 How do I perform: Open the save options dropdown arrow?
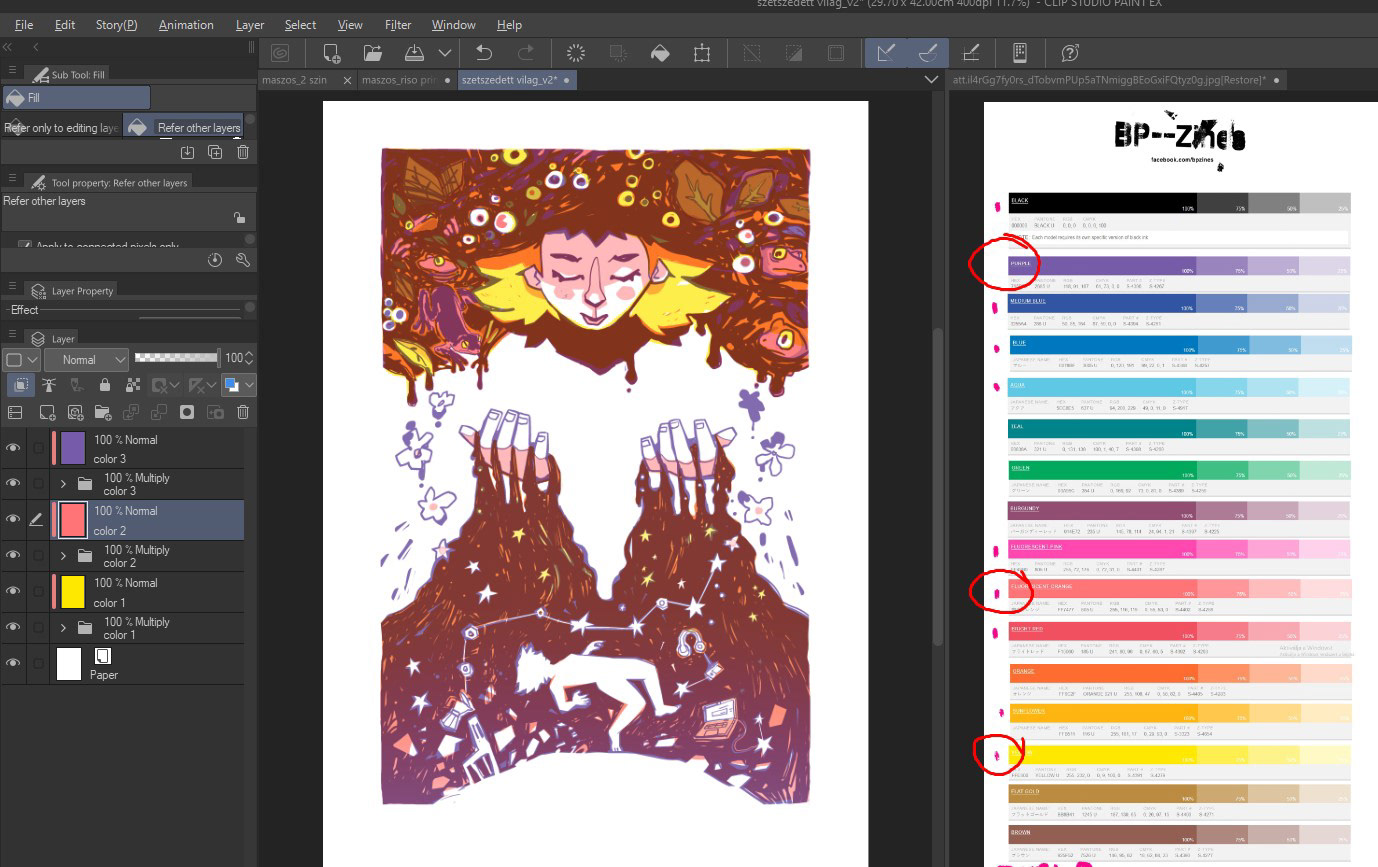445,53
